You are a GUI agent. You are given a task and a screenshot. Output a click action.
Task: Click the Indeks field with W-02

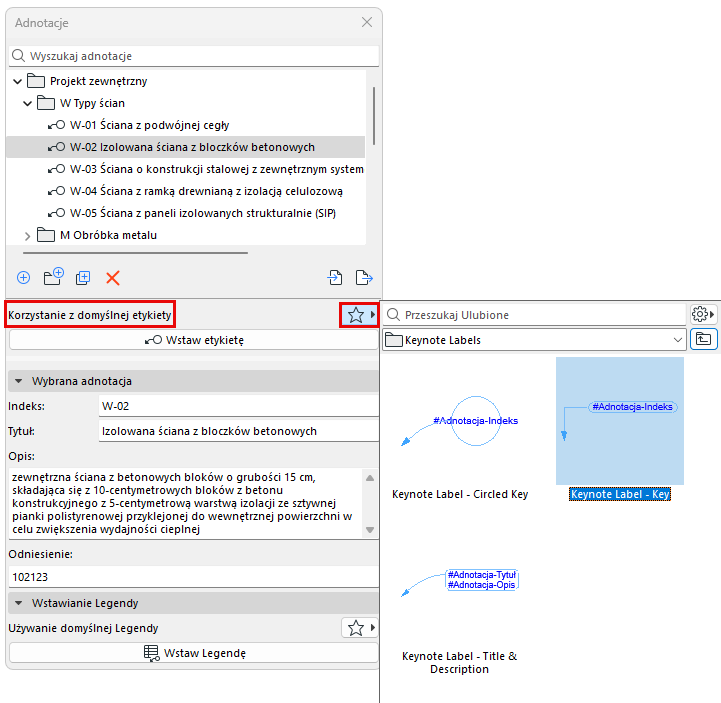pyautogui.click(x=239, y=406)
